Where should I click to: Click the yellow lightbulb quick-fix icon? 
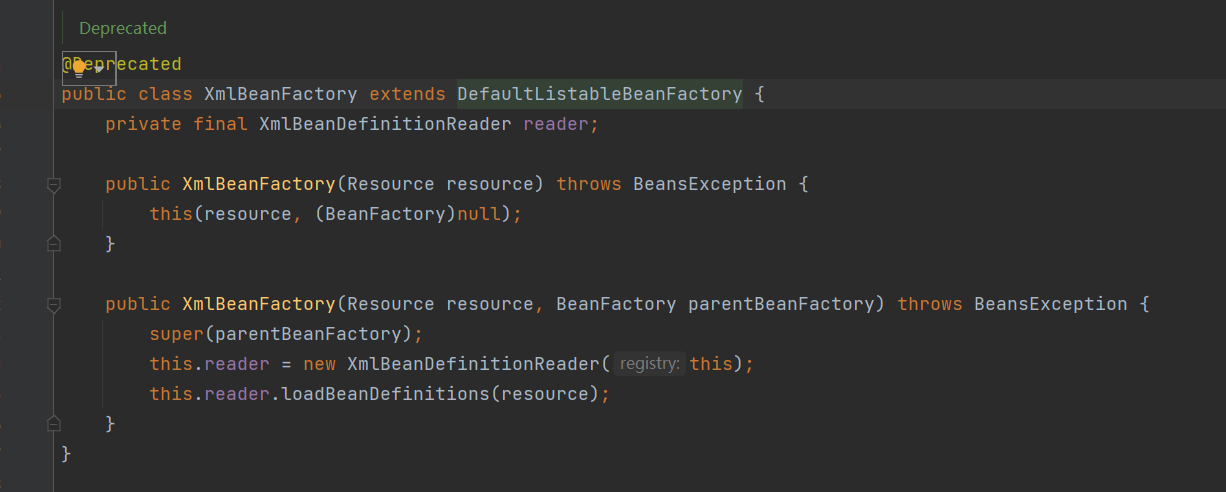[79, 67]
